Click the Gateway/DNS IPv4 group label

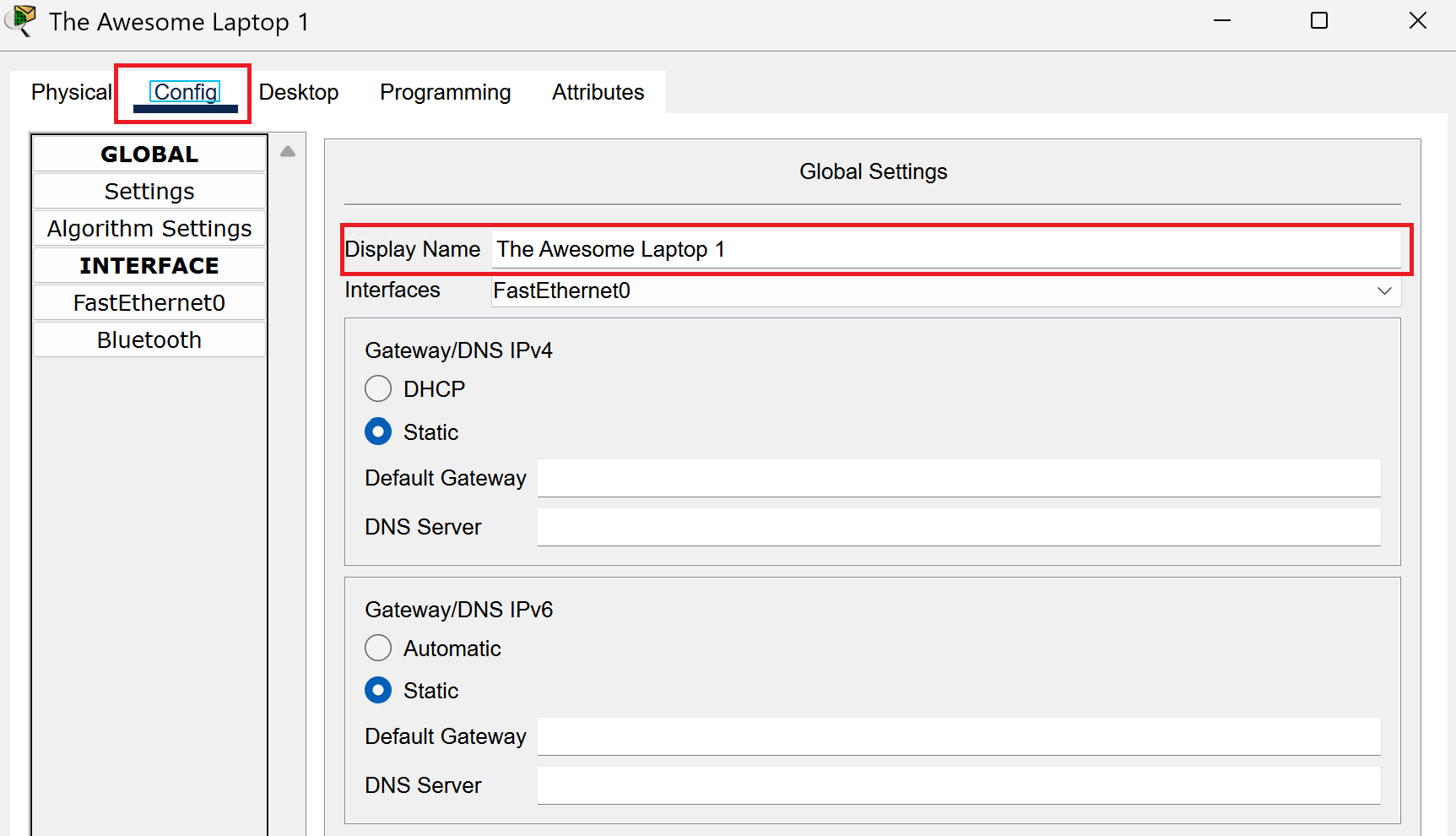pyautogui.click(x=458, y=350)
